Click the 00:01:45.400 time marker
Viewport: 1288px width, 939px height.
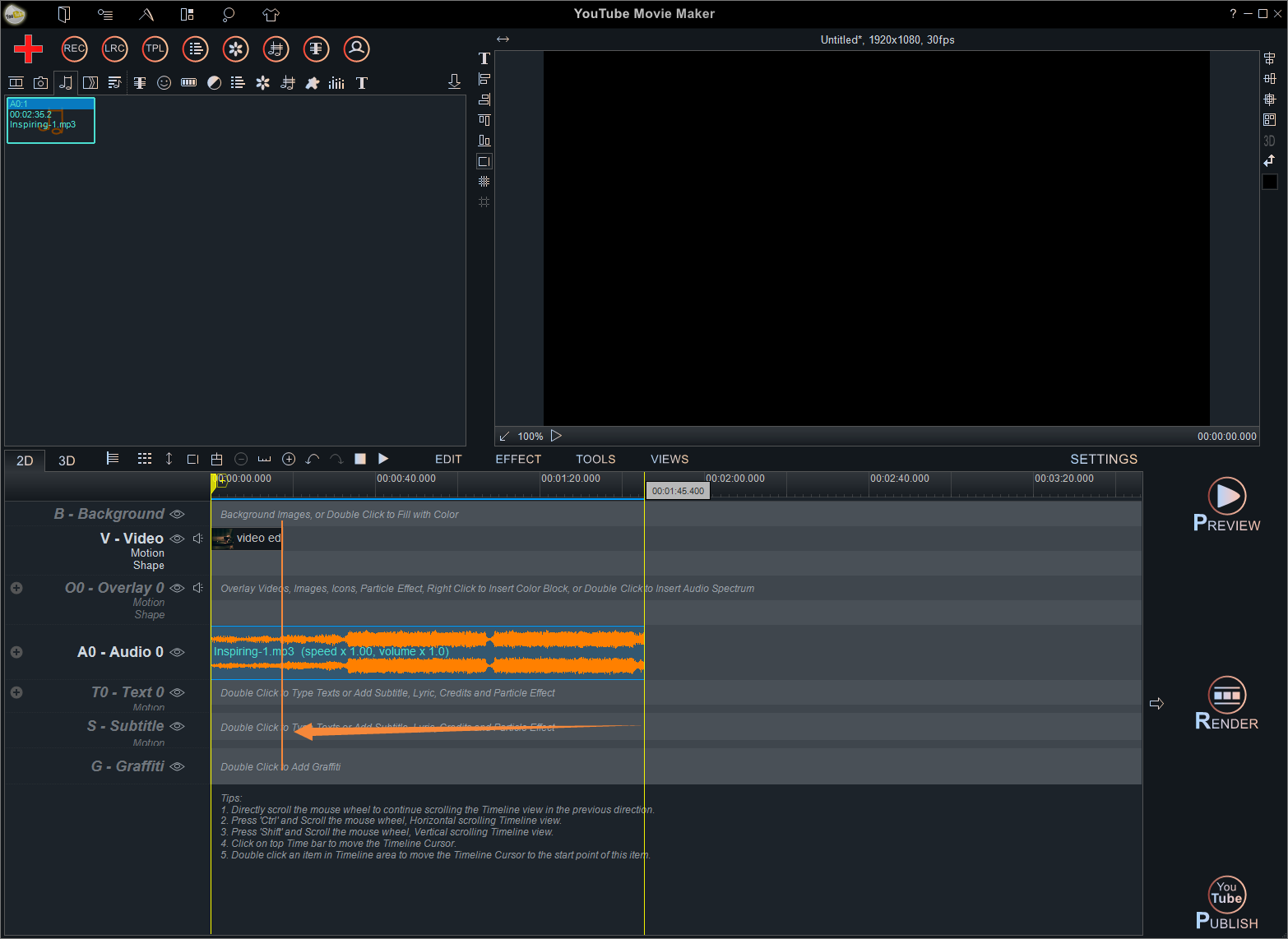coord(678,491)
